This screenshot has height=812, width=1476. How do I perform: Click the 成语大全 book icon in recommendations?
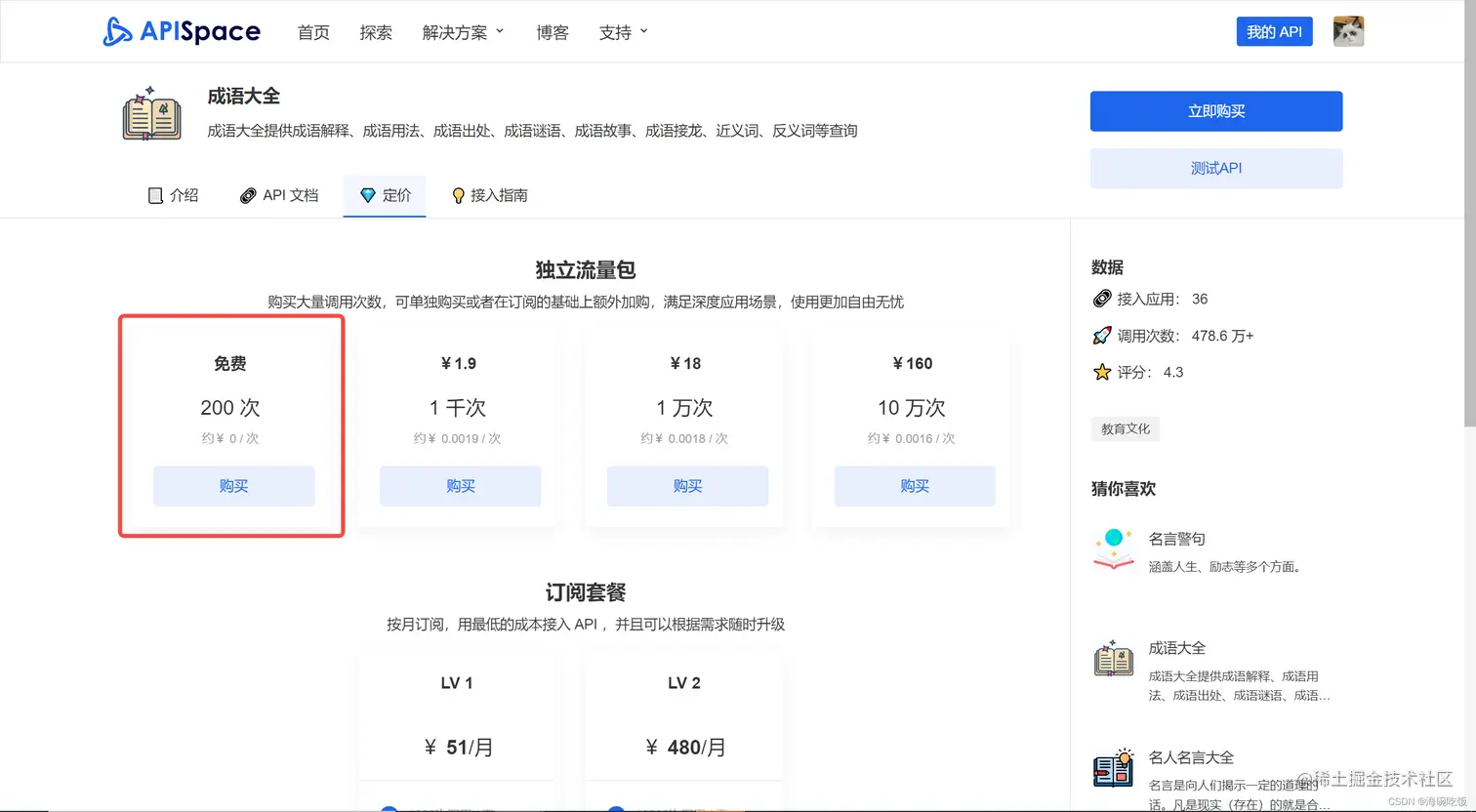1113,659
